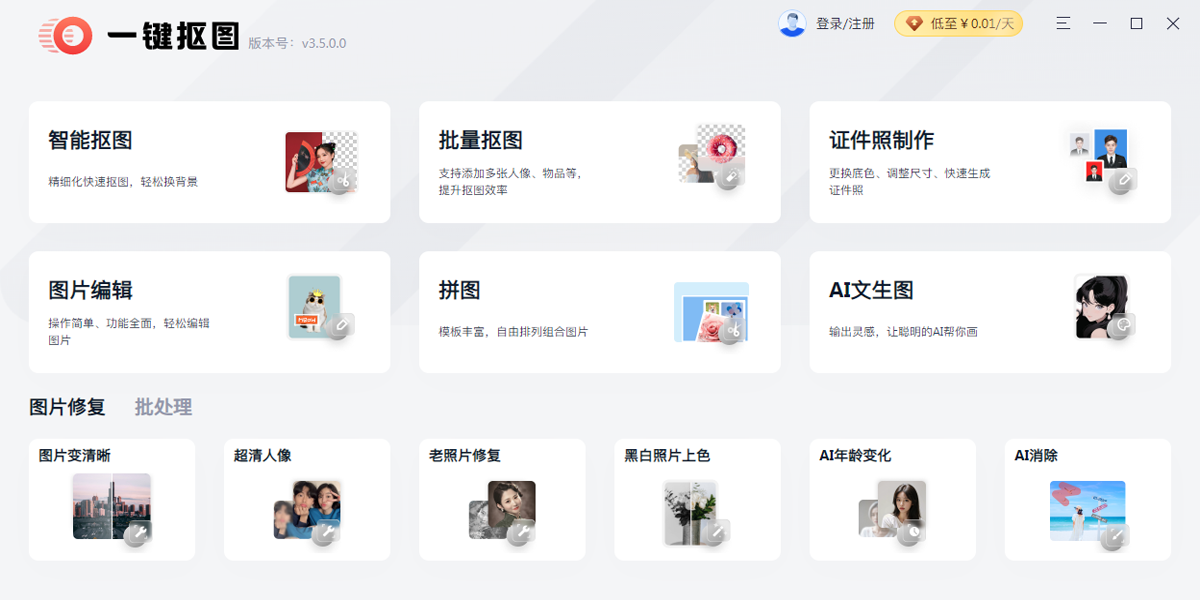The height and width of the screenshot is (600, 1200).
Task: Switch to the 批处理 tab
Action: 163,407
